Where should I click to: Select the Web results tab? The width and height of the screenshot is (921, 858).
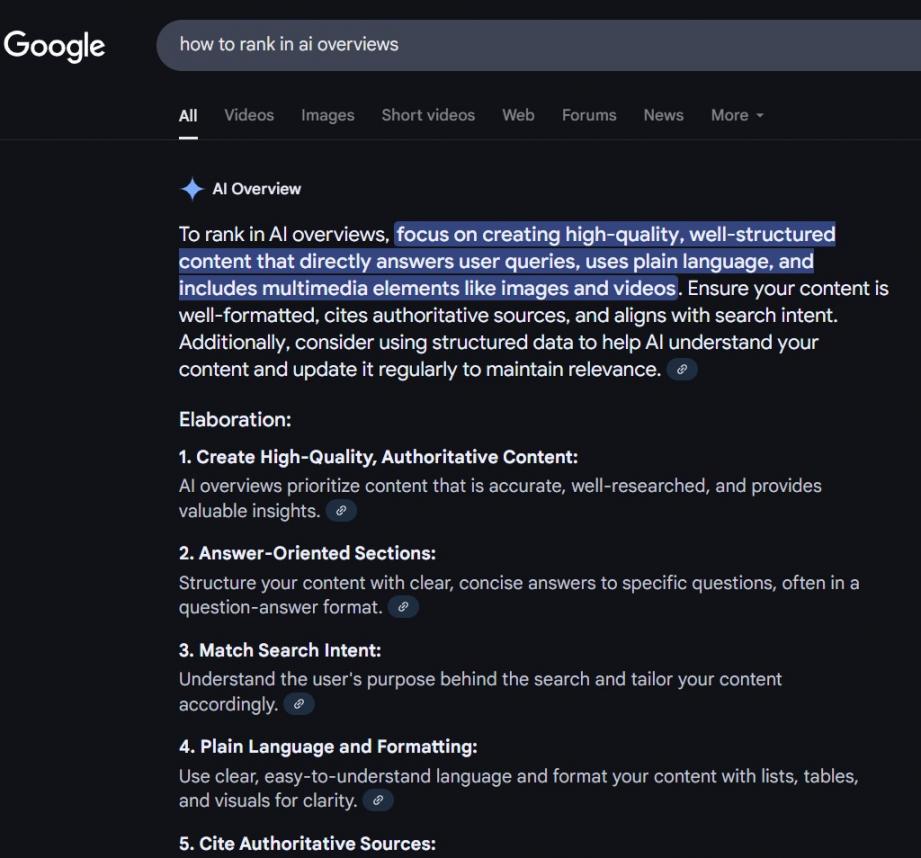click(518, 115)
